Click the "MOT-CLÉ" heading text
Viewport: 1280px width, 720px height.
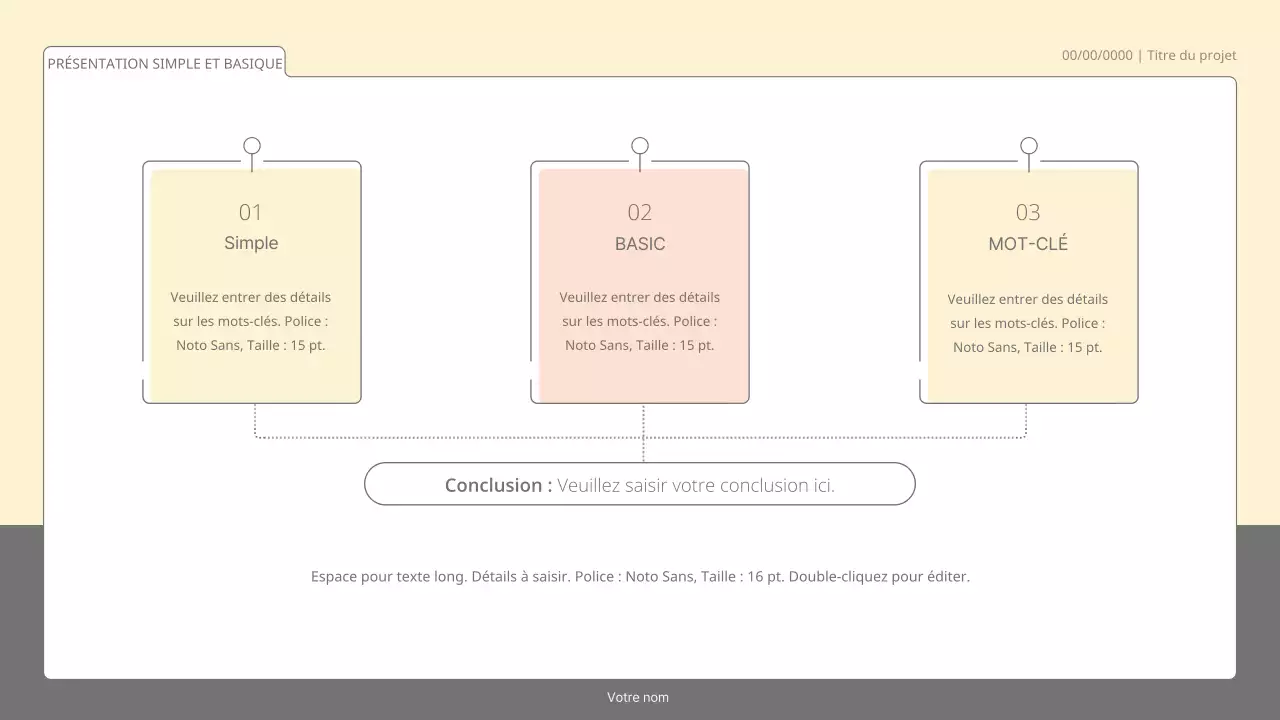[1028, 244]
